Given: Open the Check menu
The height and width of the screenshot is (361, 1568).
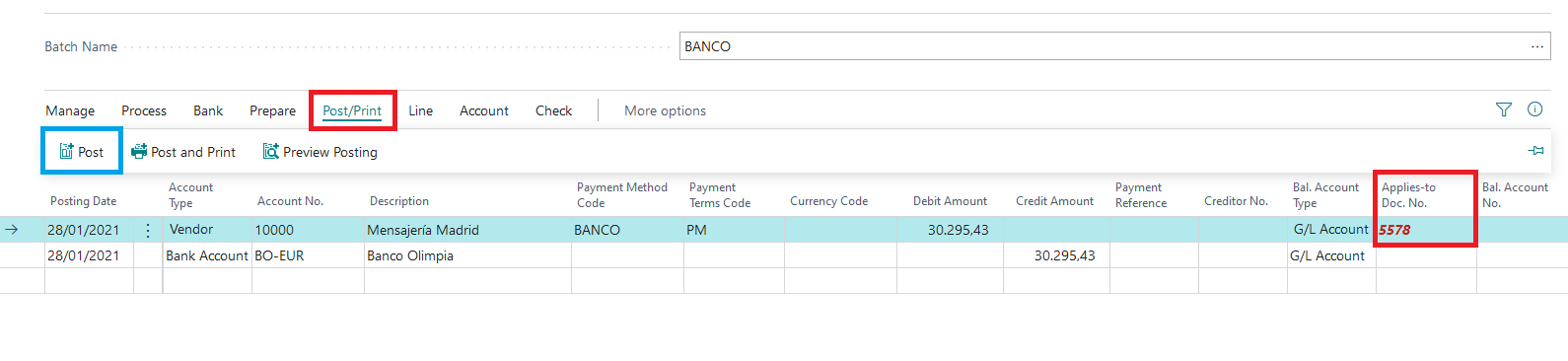Looking at the screenshot, I should point(553,110).
